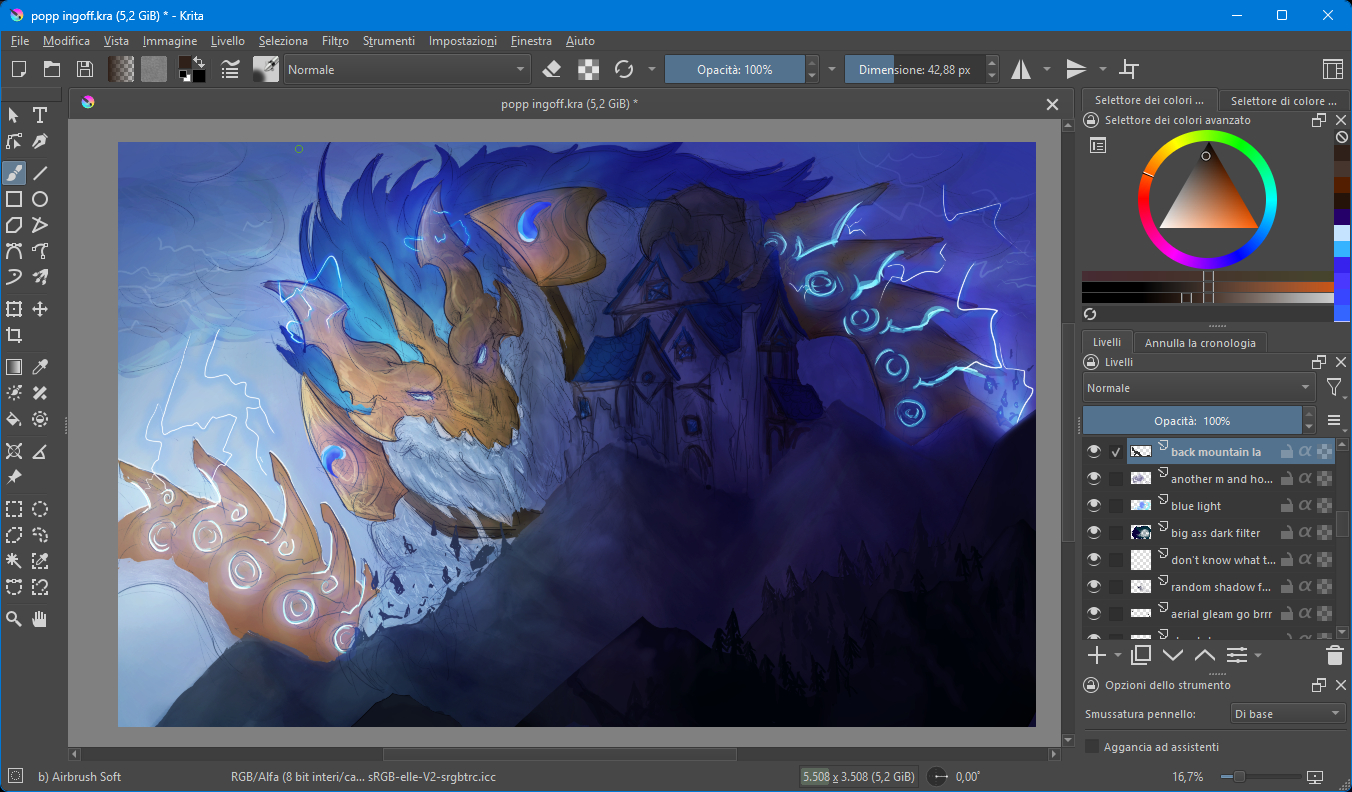The height and width of the screenshot is (792, 1352).
Task: Adjust the brush Opacità slider in toolbar
Action: click(x=734, y=69)
